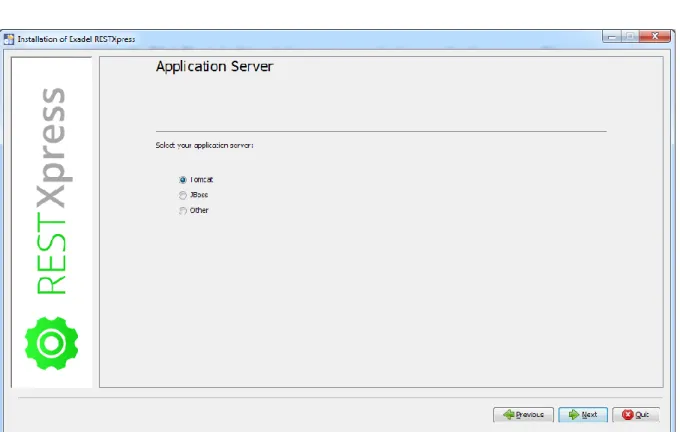Image resolution: width=680 pixels, height=432 pixels.
Task: Close the Exadel RESTXpress installer window
Action: click(x=655, y=37)
